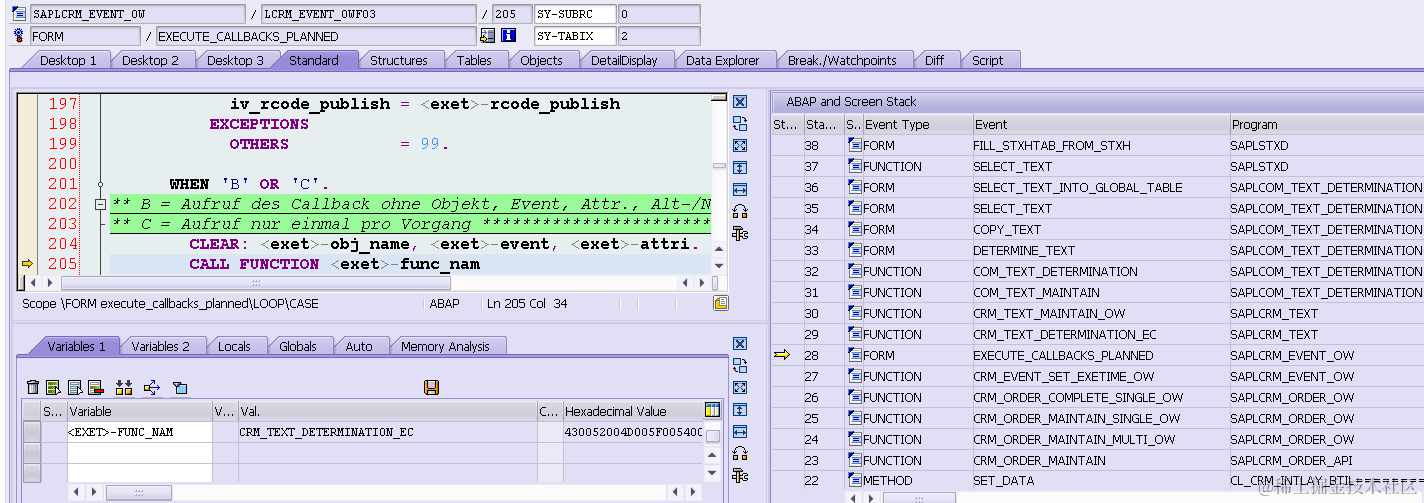Click value cell CRM_TEXT_DETERMINATION_EC

387,432
